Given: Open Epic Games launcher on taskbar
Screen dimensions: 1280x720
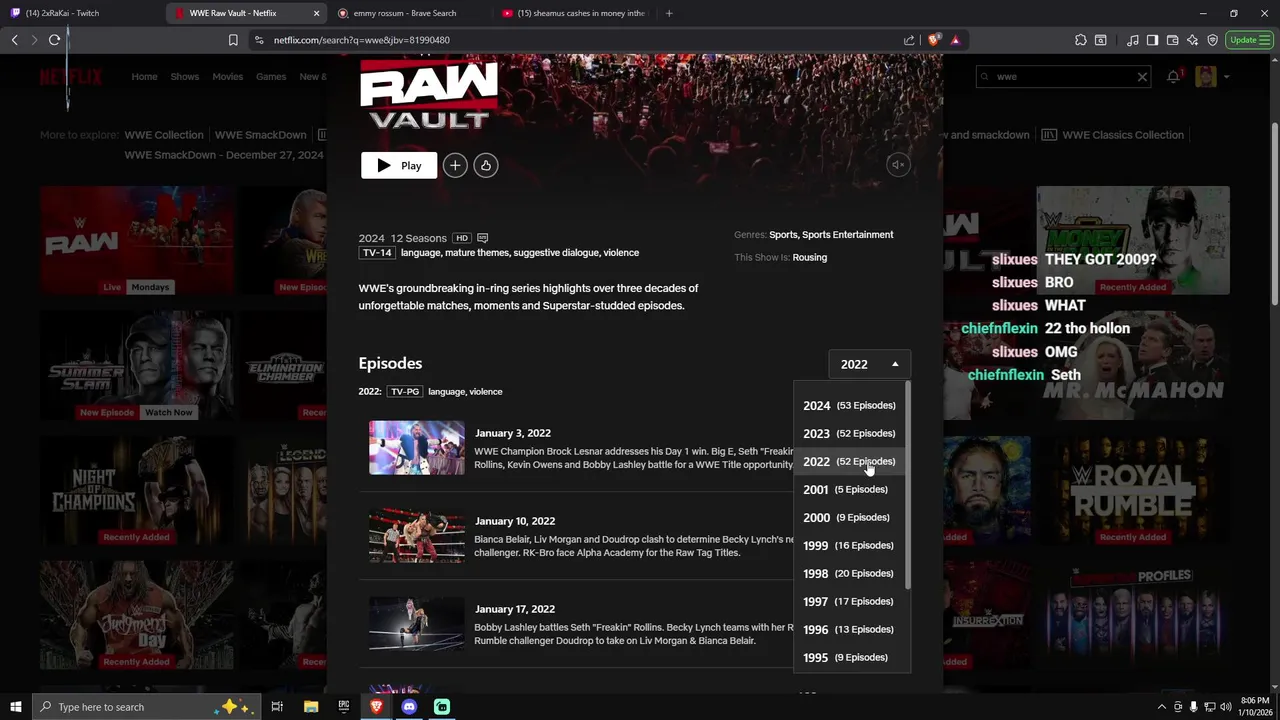Looking at the screenshot, I should pos(344,707).
